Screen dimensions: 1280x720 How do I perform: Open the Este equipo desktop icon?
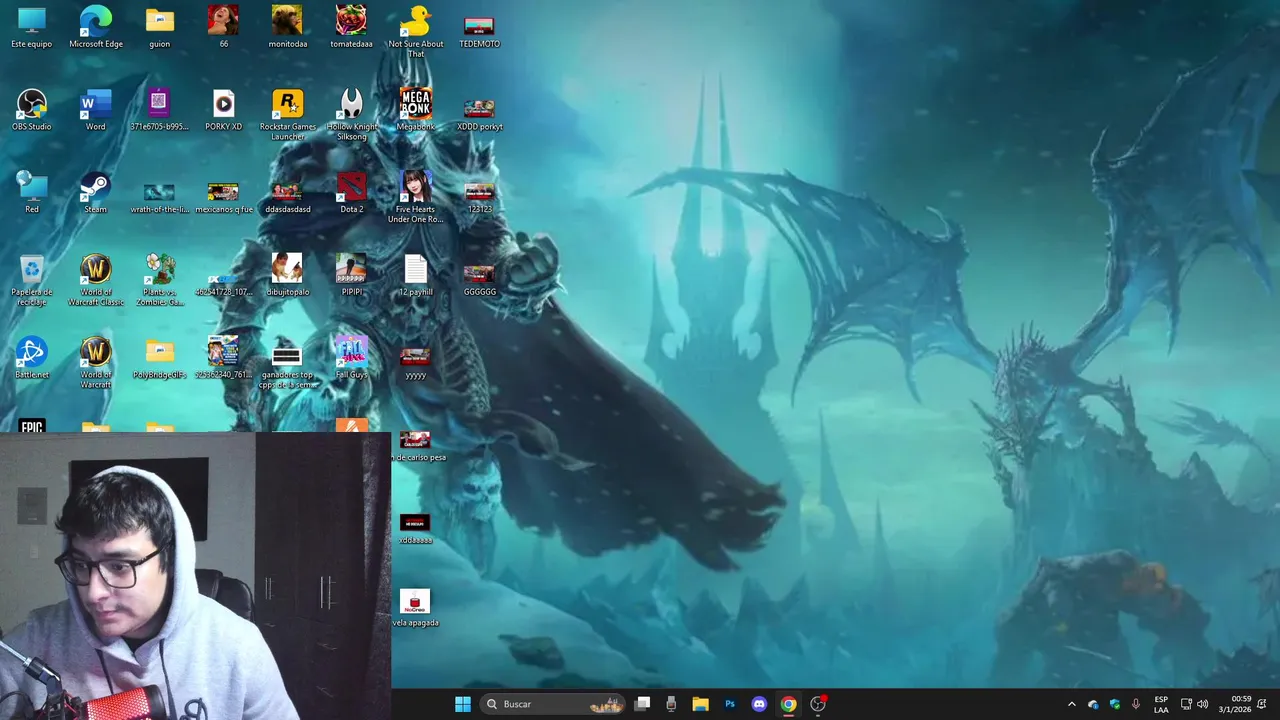click(32, 27)
